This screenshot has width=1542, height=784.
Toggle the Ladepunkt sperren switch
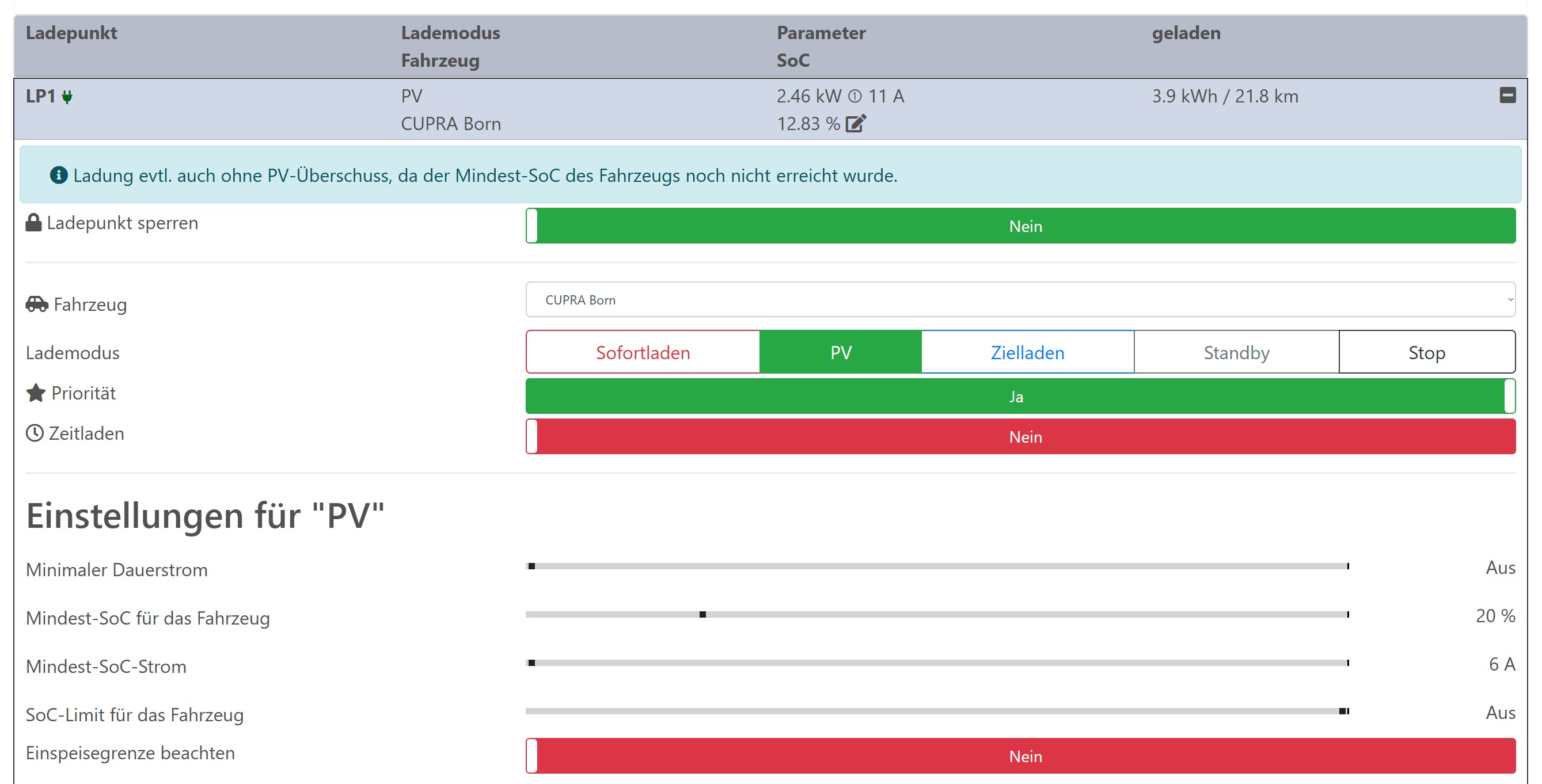[1020, 226]
